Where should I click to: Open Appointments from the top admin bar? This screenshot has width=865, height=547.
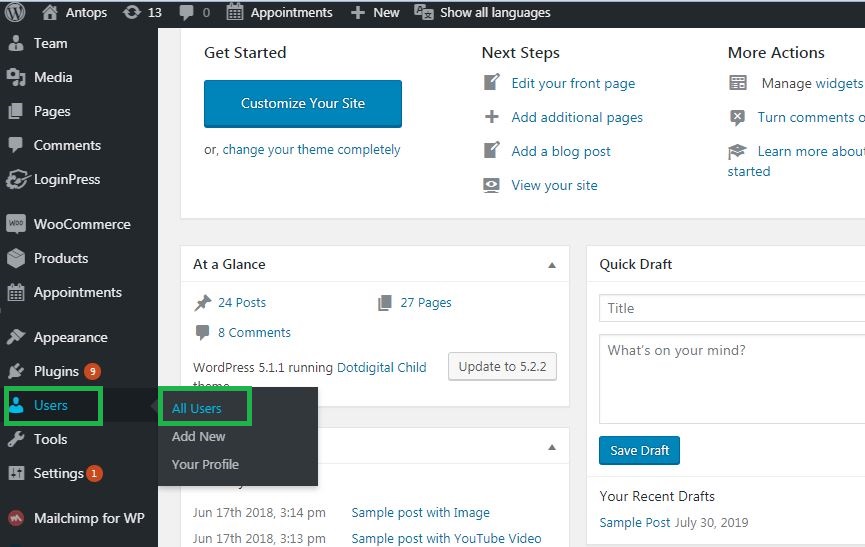tap(280, 13)
